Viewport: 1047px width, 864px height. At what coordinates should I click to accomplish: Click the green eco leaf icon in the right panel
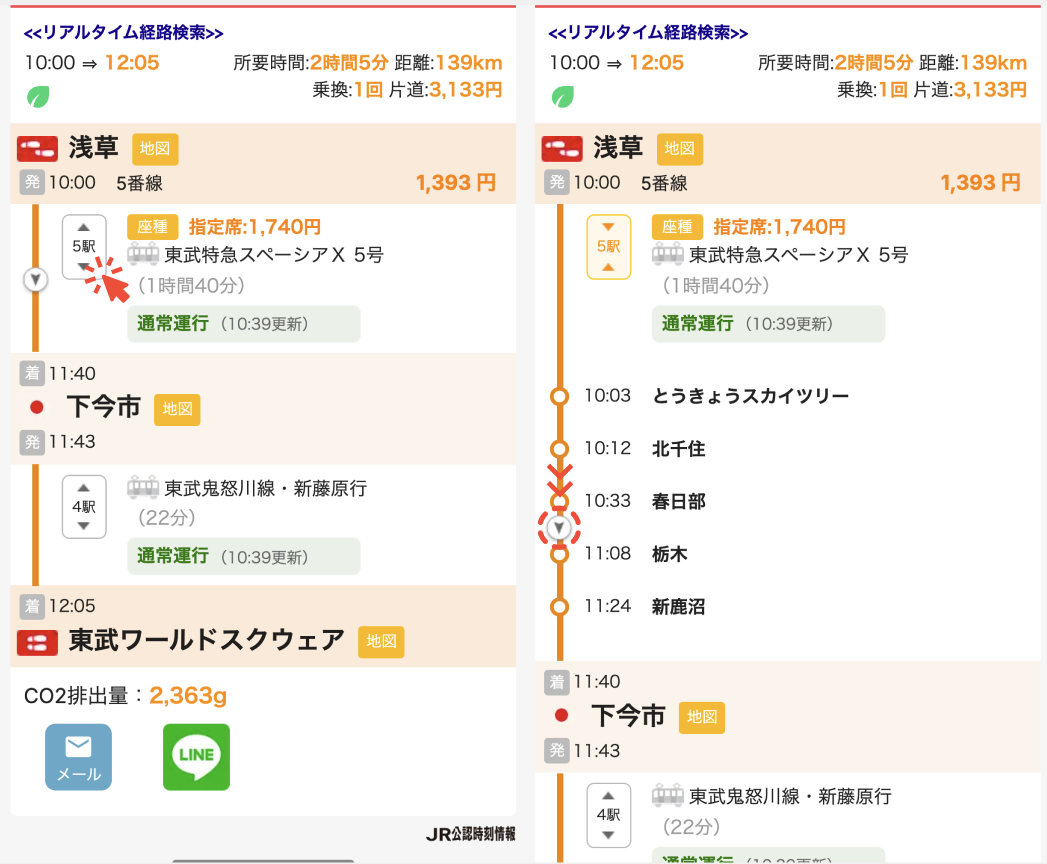tap(563, 97)
